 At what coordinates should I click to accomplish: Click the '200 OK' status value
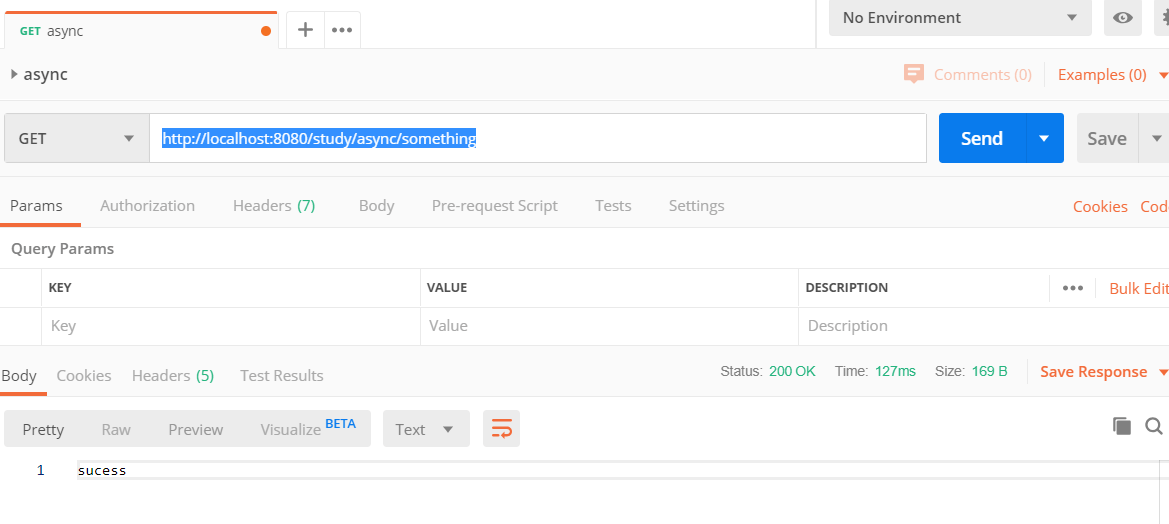pyautogui.click(x=792, y=371)
